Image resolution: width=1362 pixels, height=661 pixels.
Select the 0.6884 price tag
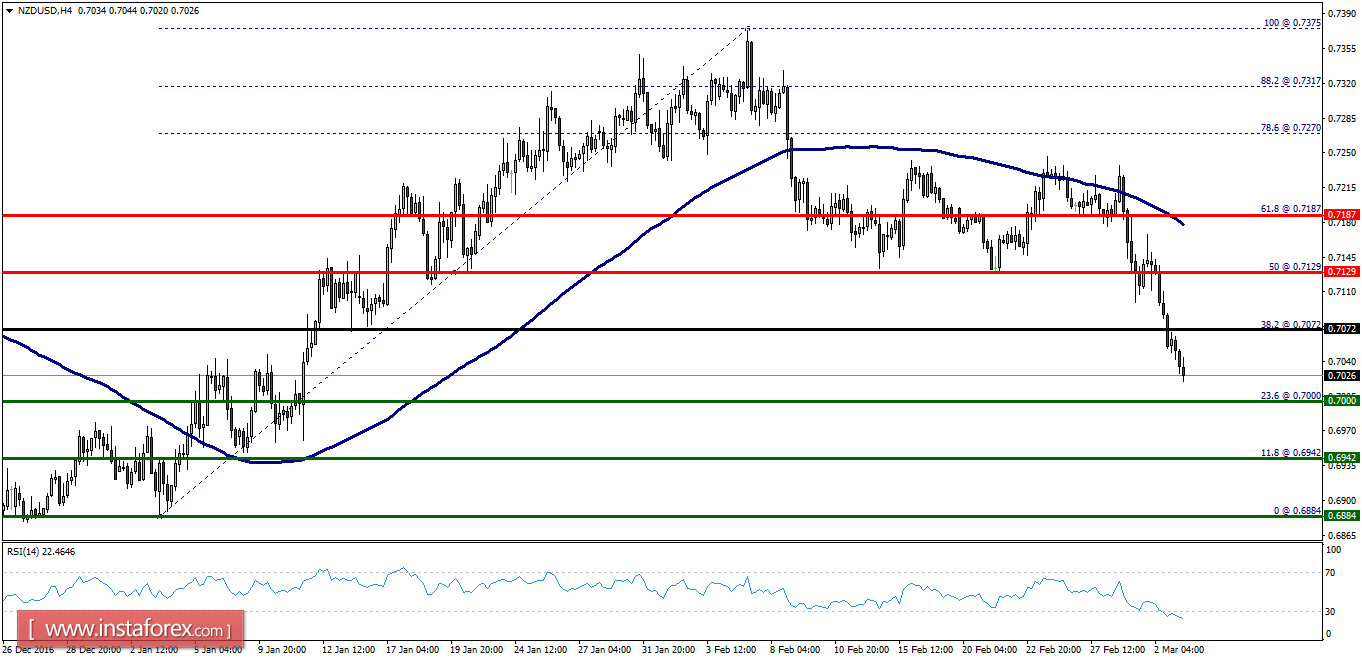[1340, 516]
